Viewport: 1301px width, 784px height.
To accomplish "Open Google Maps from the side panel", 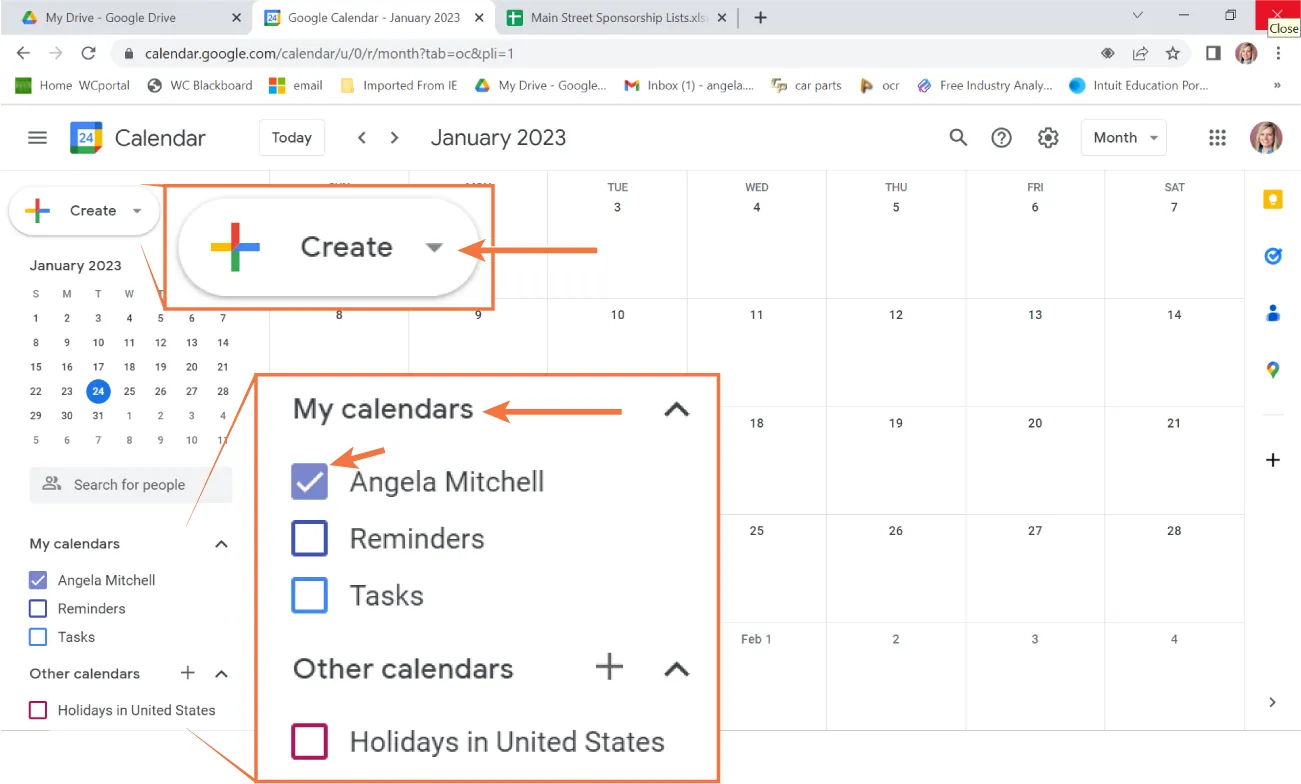I will click(x=1272, y=370).
